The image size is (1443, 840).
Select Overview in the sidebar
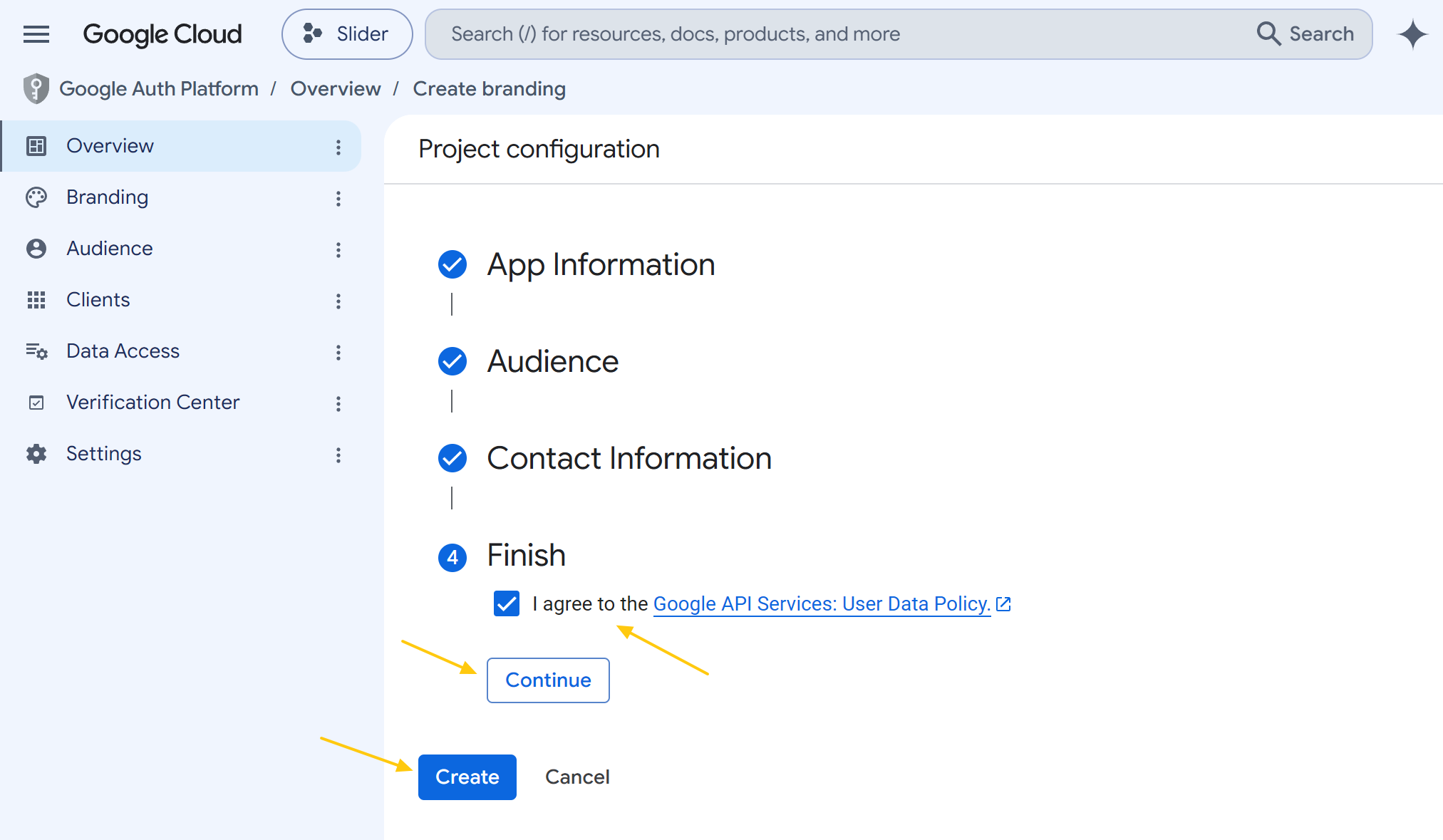pos(181,146)
